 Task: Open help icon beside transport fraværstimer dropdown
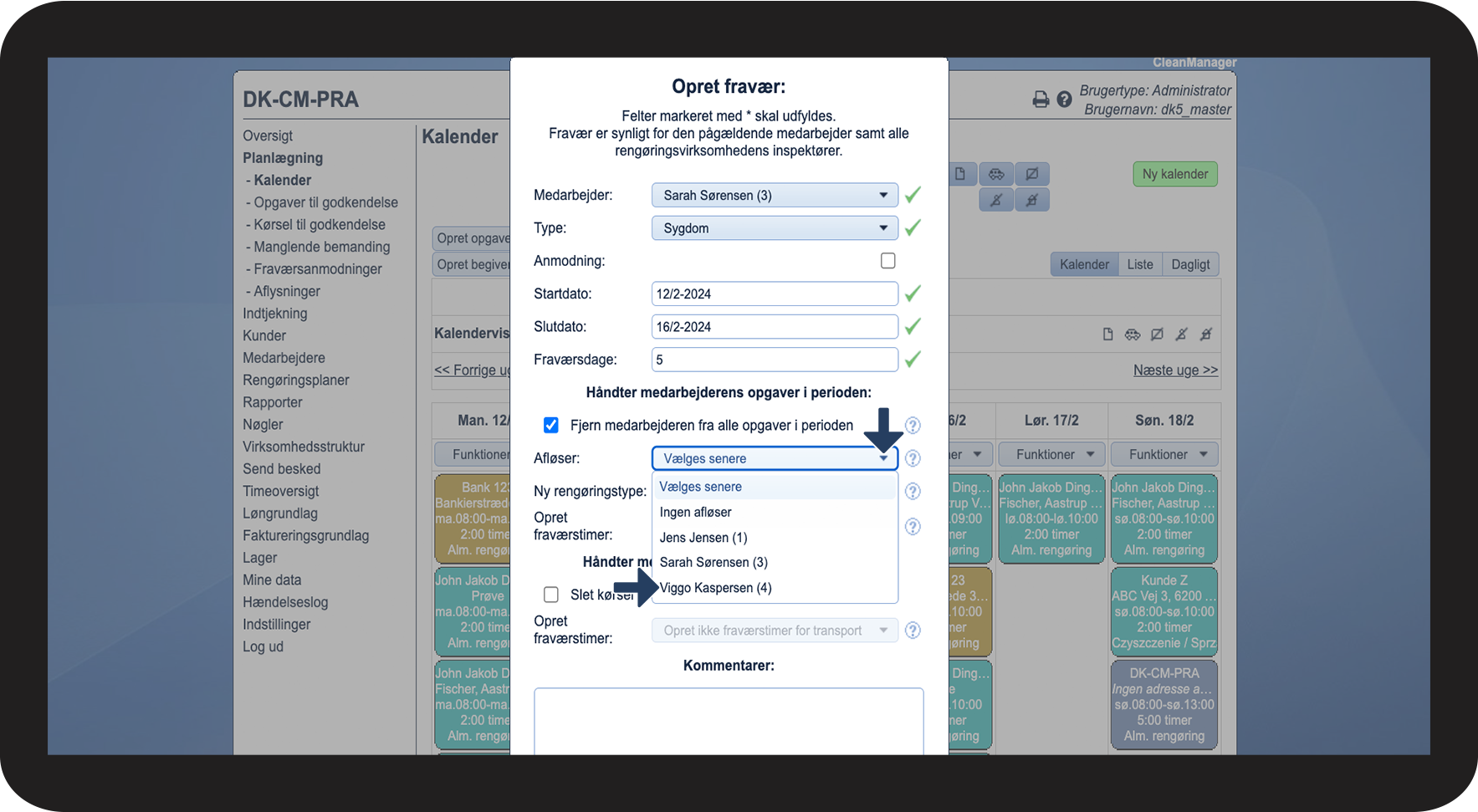[x=913, y=631]
